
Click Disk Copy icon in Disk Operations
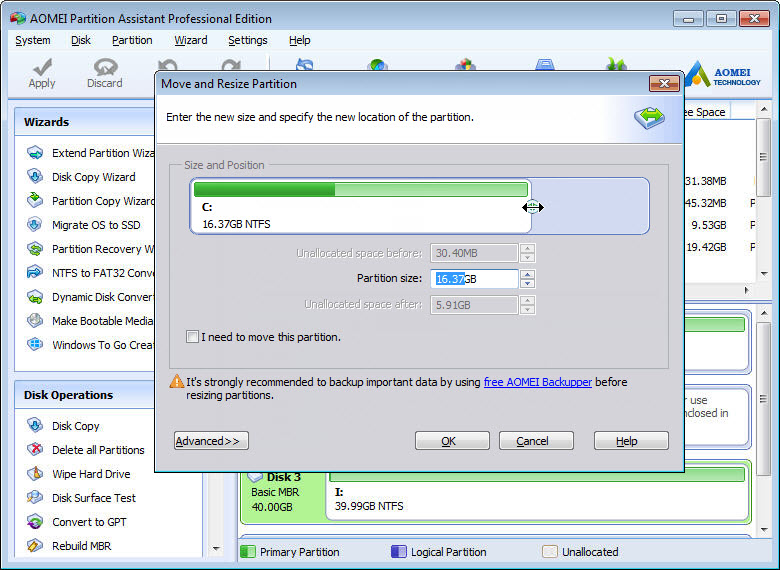click(35, 426)
